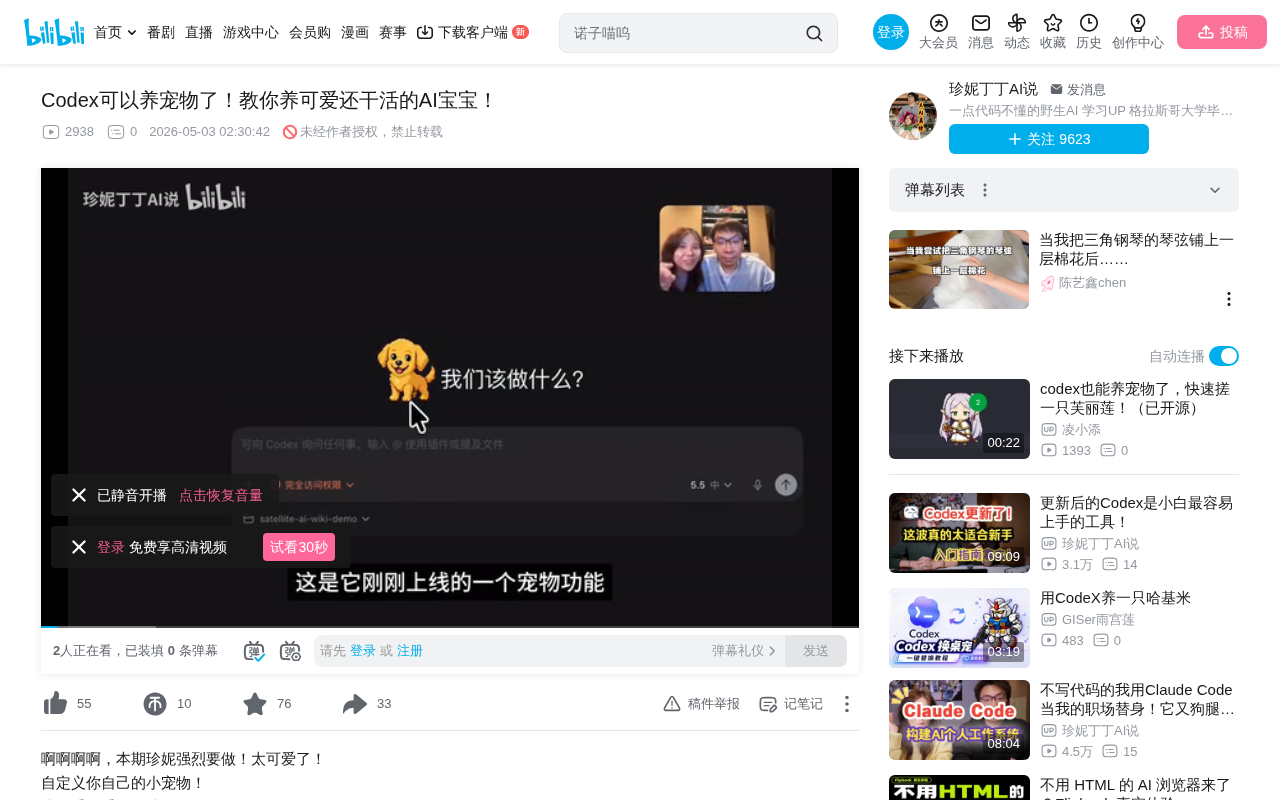Click the 发送 danmaku button
Screen dimensions: 1280x800
(x=816, y=651)
